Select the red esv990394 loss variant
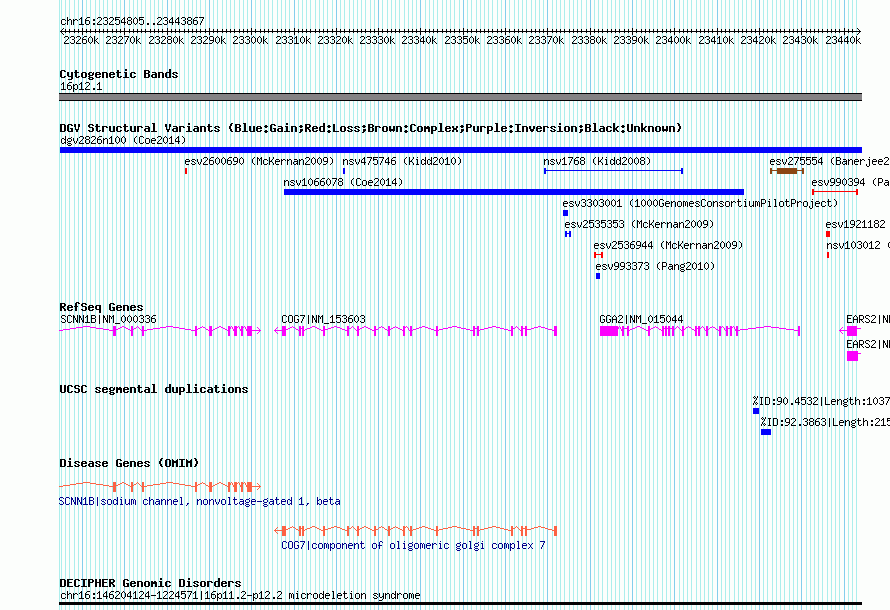The image size is (890, 610). pyautogui.click(x=834, y=192)
